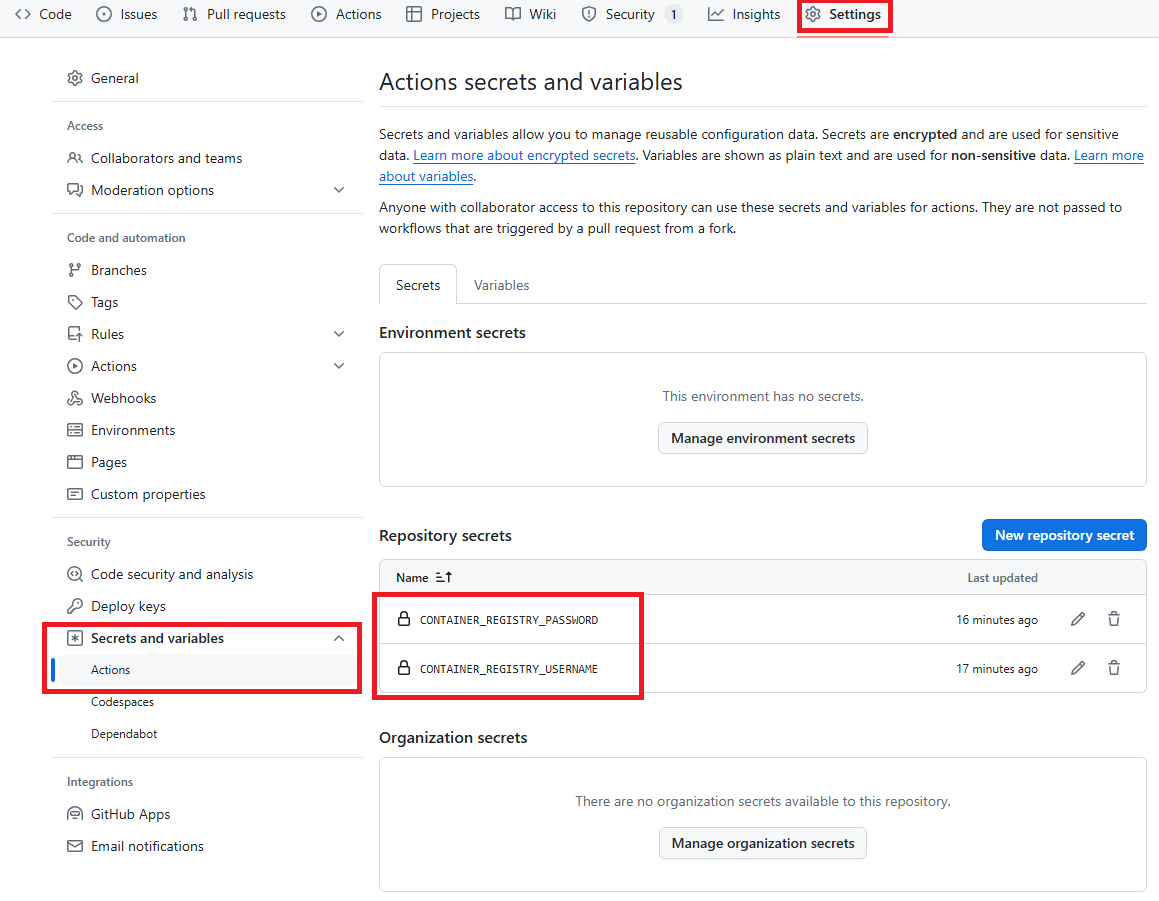
Task: Delete CONTAINER_REGISTRY_USERNAME with trash icon
Action: 1114,668
